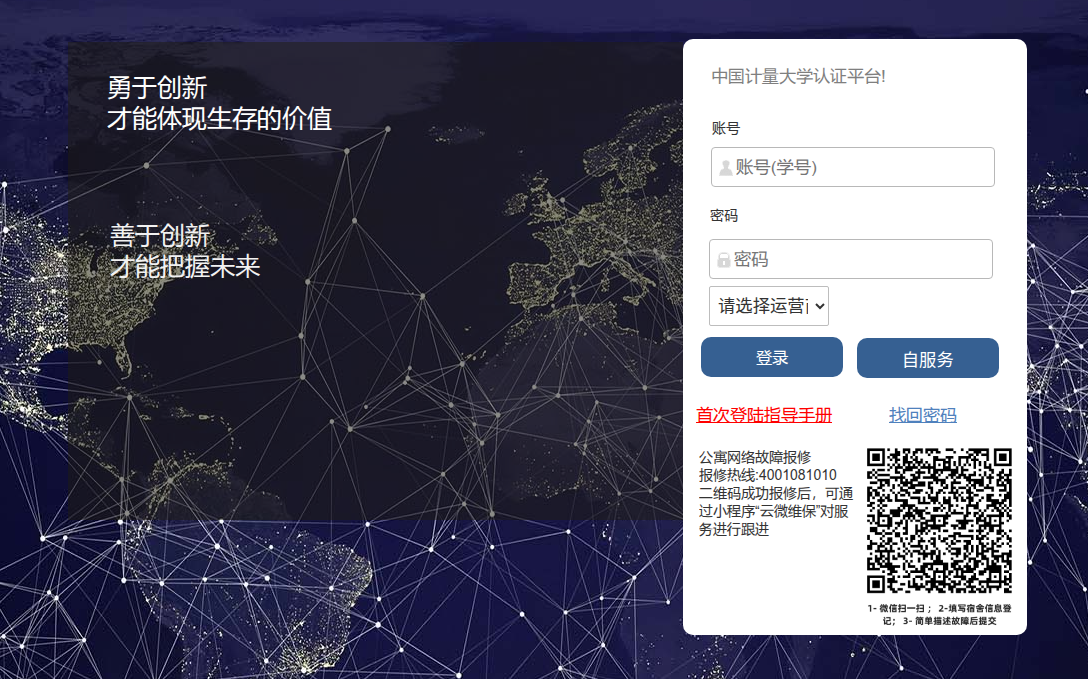Click the password (密码) input field
1088x679 pixels.
tap(851, 259)
